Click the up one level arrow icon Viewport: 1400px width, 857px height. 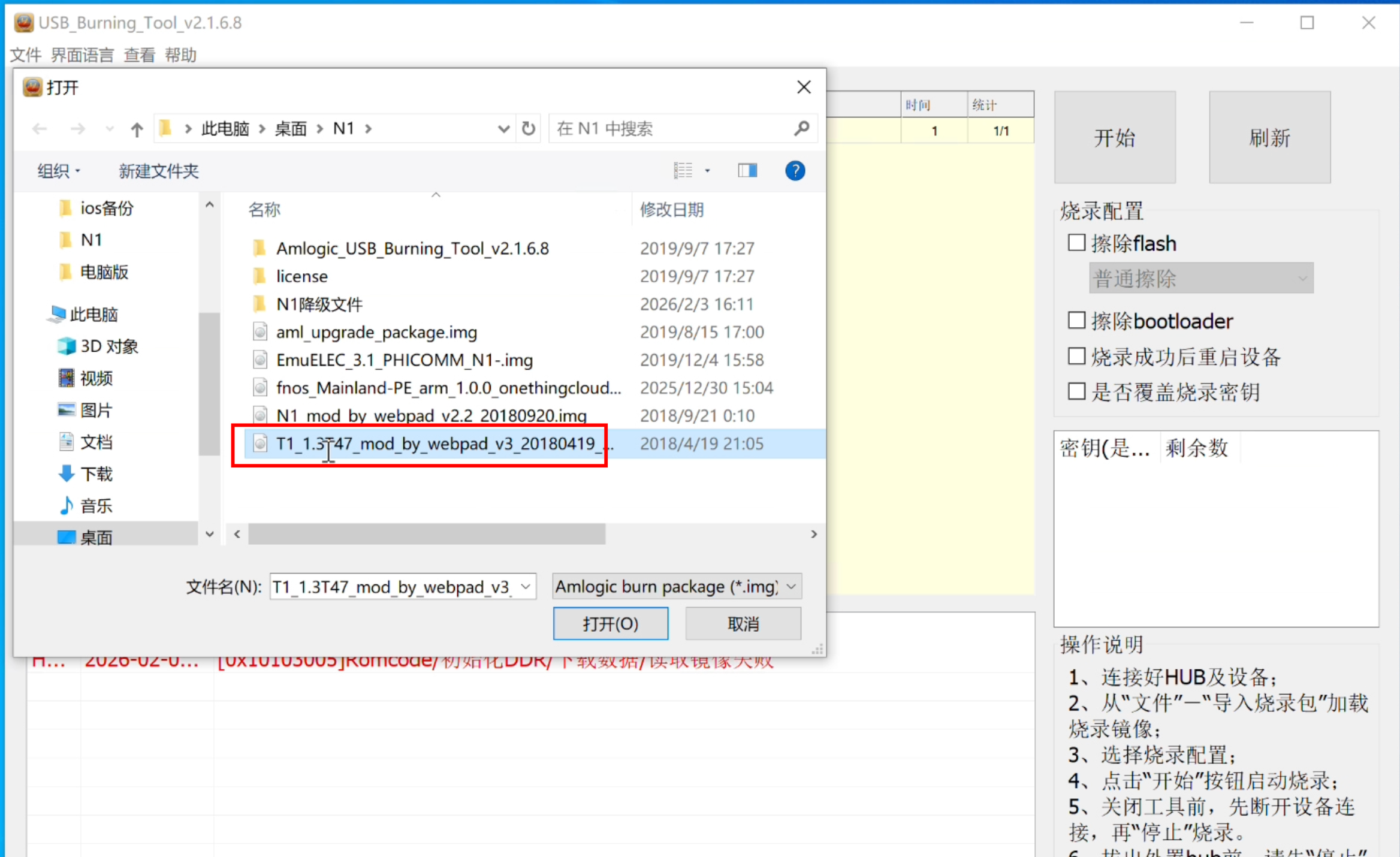pos(137,129)
